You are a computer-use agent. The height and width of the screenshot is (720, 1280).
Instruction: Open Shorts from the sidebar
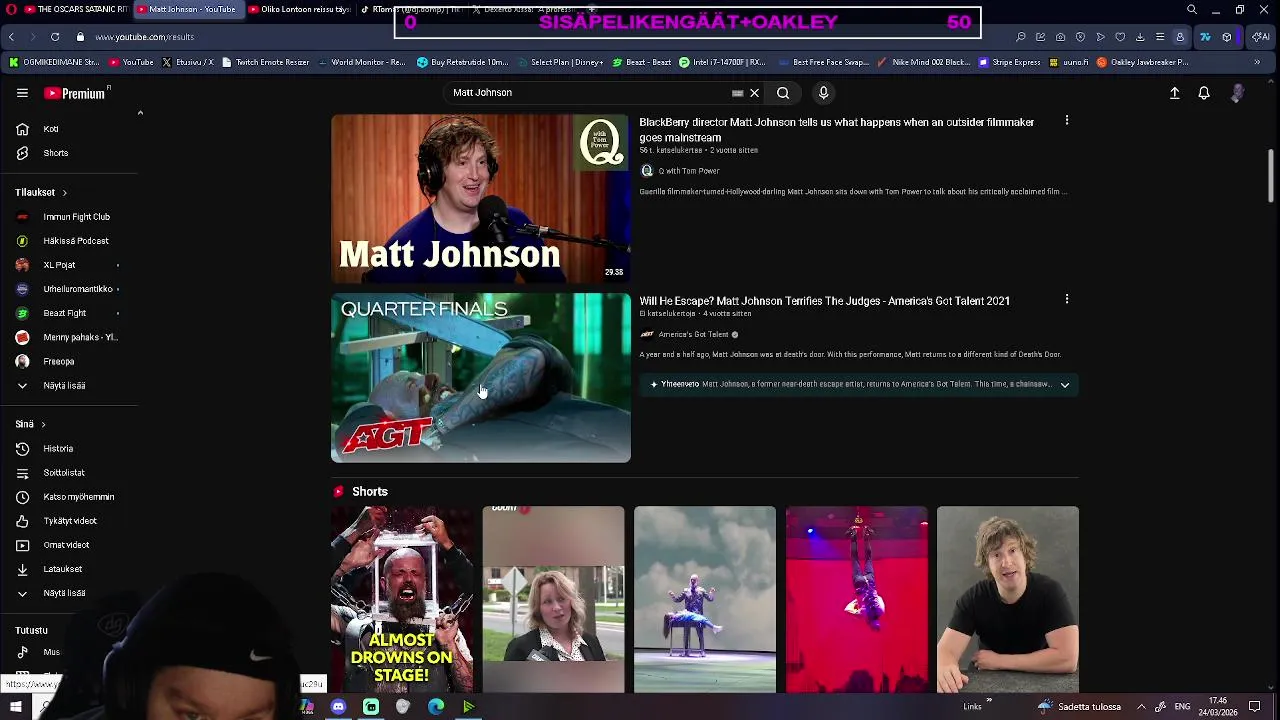click(70, 153)
